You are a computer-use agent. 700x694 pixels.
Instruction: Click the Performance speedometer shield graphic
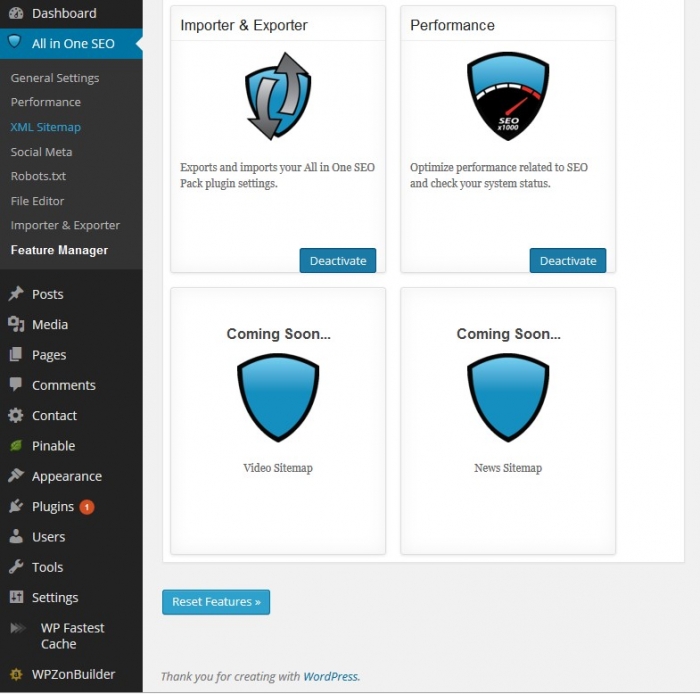click(508, 96)
